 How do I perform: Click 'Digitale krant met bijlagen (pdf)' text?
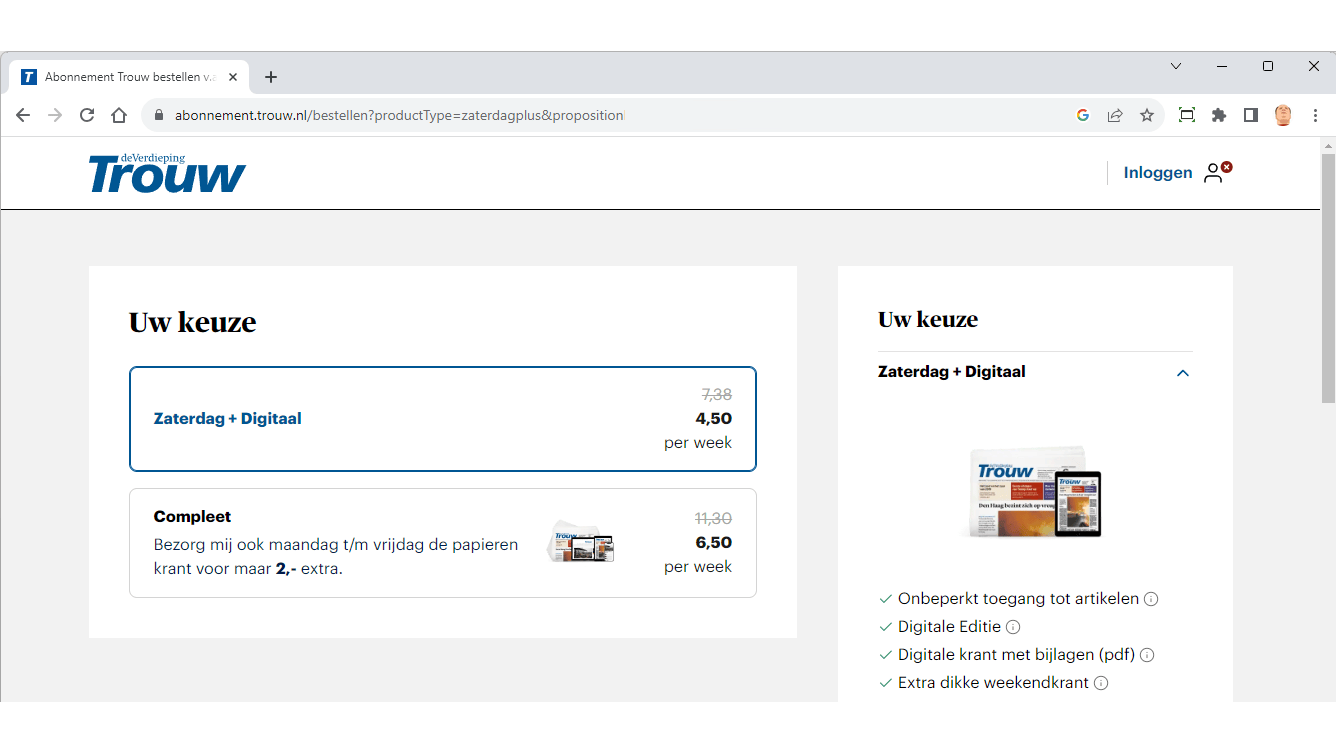pos(1016,655)
